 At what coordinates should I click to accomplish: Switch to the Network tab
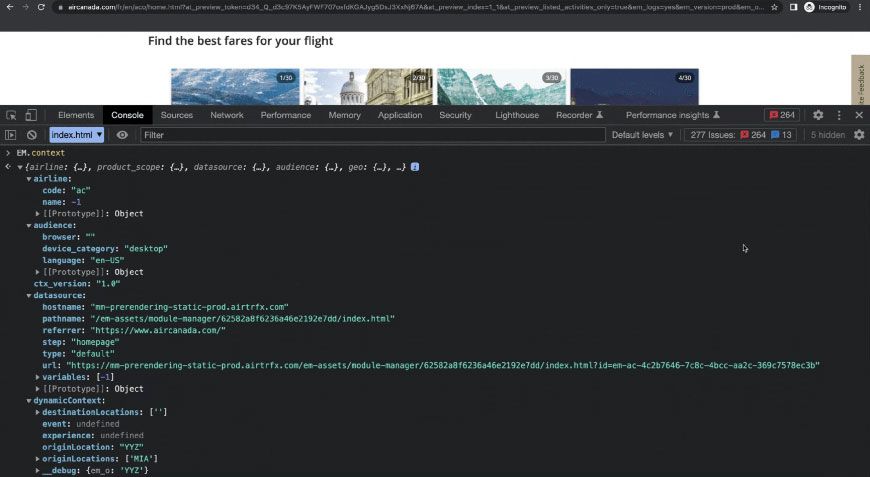click(x=226, y=115)
